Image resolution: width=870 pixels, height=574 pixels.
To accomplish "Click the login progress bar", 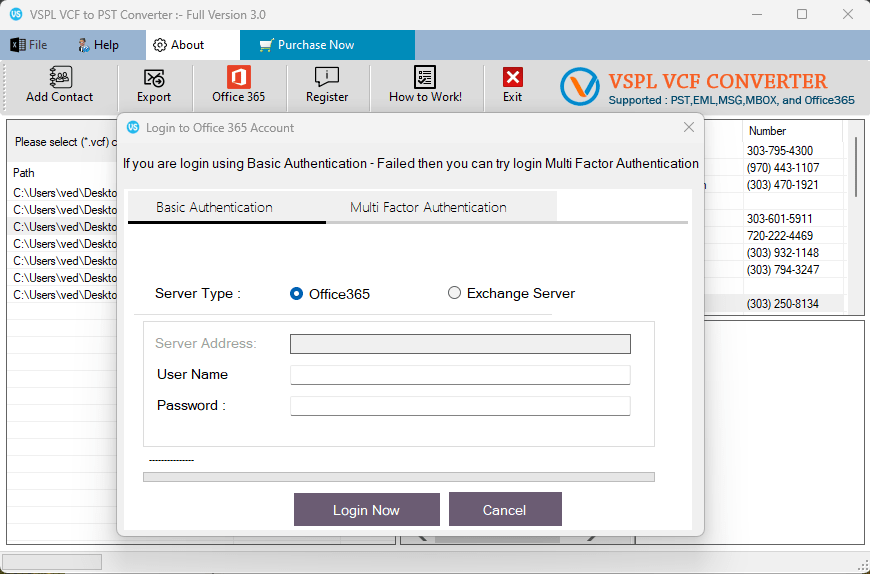I will (x=398, y=477).
